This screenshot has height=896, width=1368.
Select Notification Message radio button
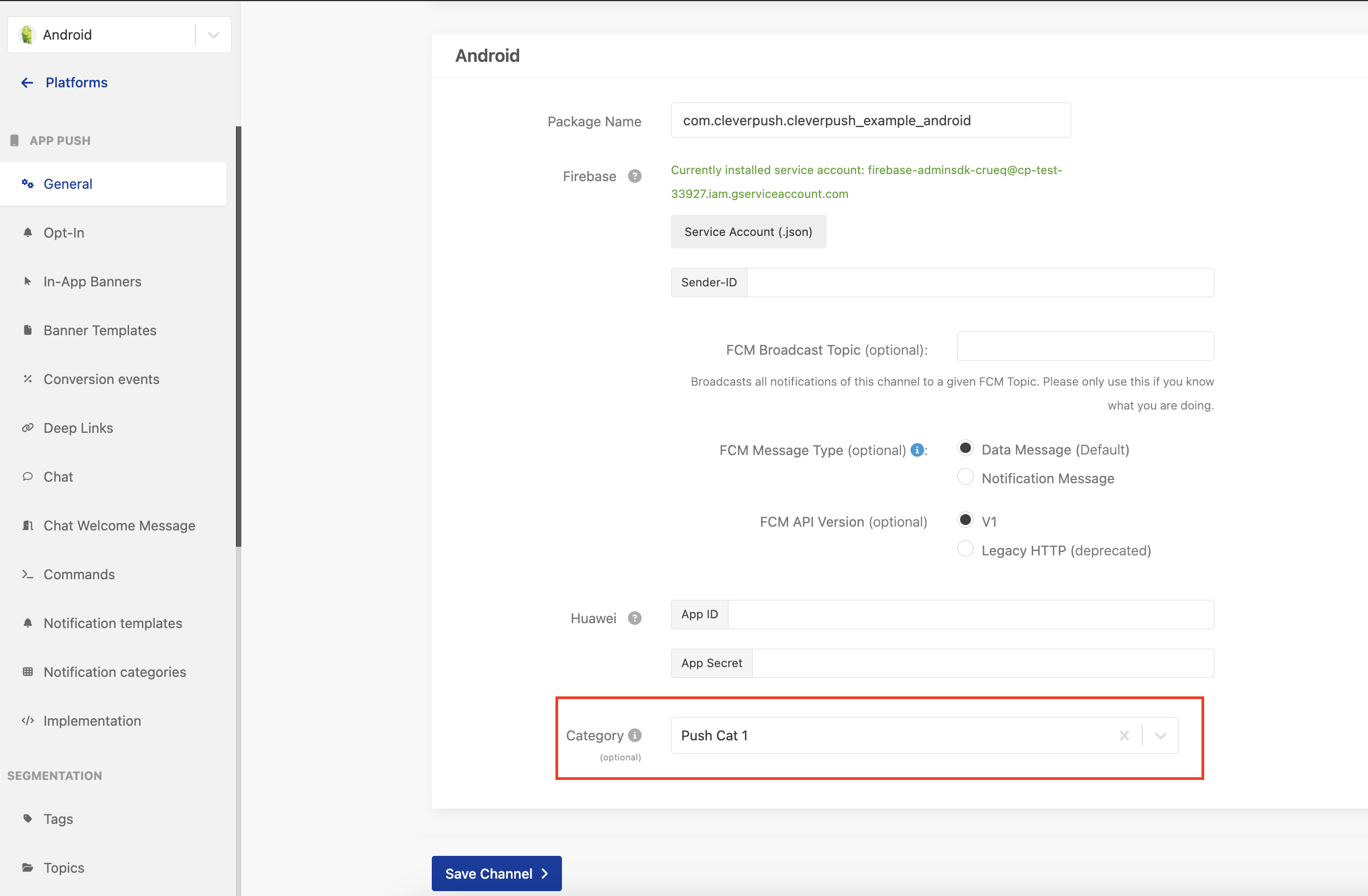pos(964,478)
